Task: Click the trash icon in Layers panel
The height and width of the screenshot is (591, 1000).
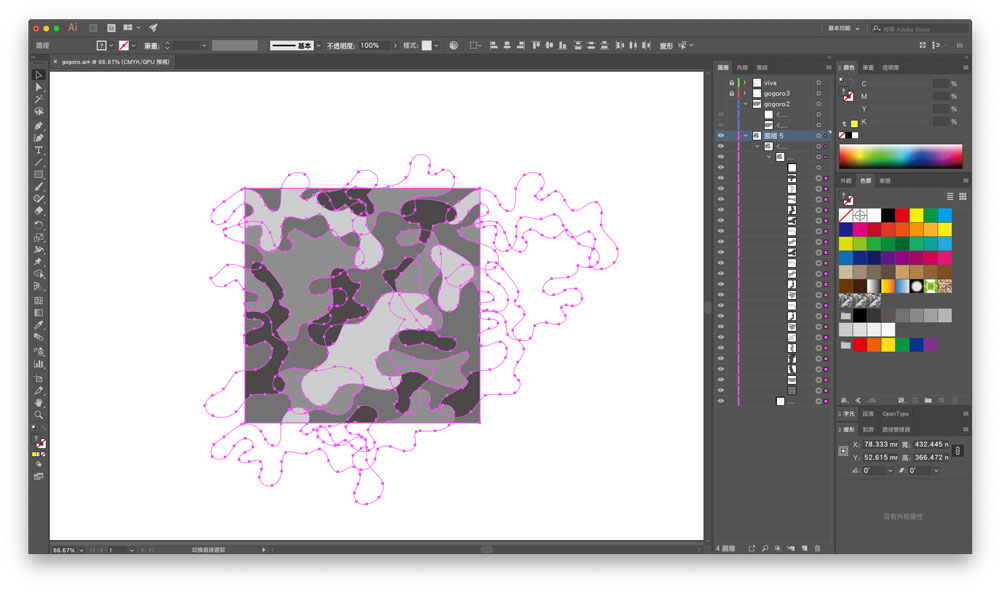Action: (817, 548)
